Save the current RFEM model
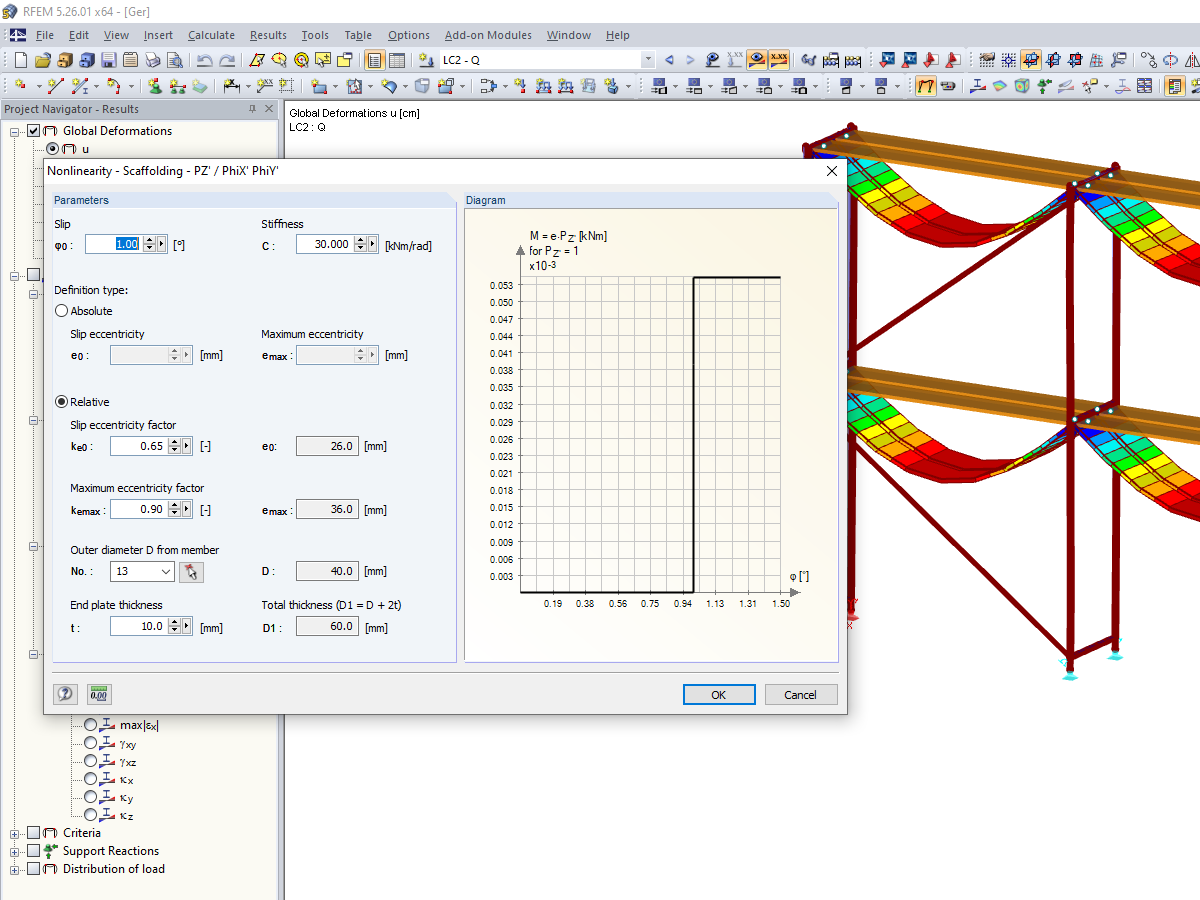This screenshot has width=1200, height=900. click(x=108, y=59)
